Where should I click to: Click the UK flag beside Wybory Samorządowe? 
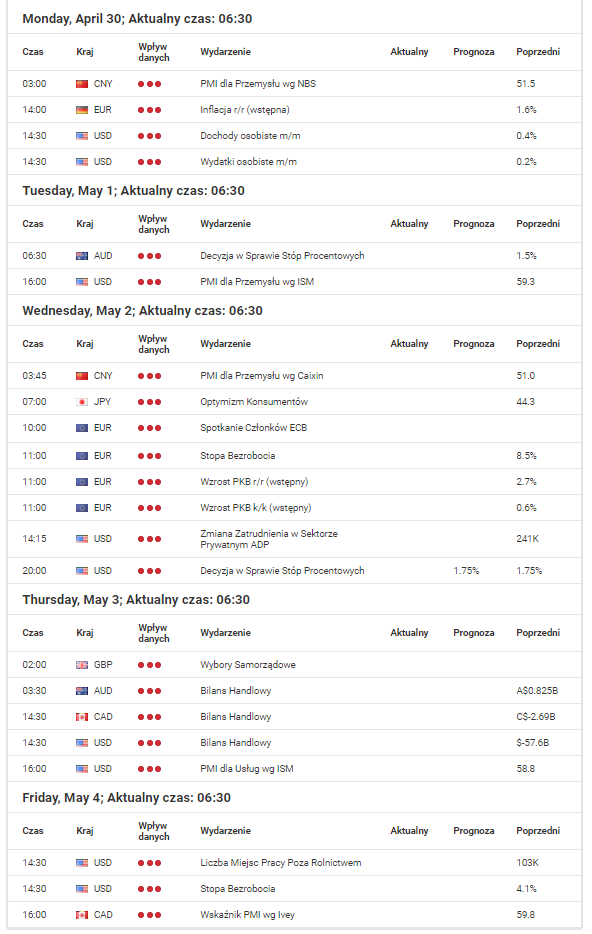tap(82, 665)
